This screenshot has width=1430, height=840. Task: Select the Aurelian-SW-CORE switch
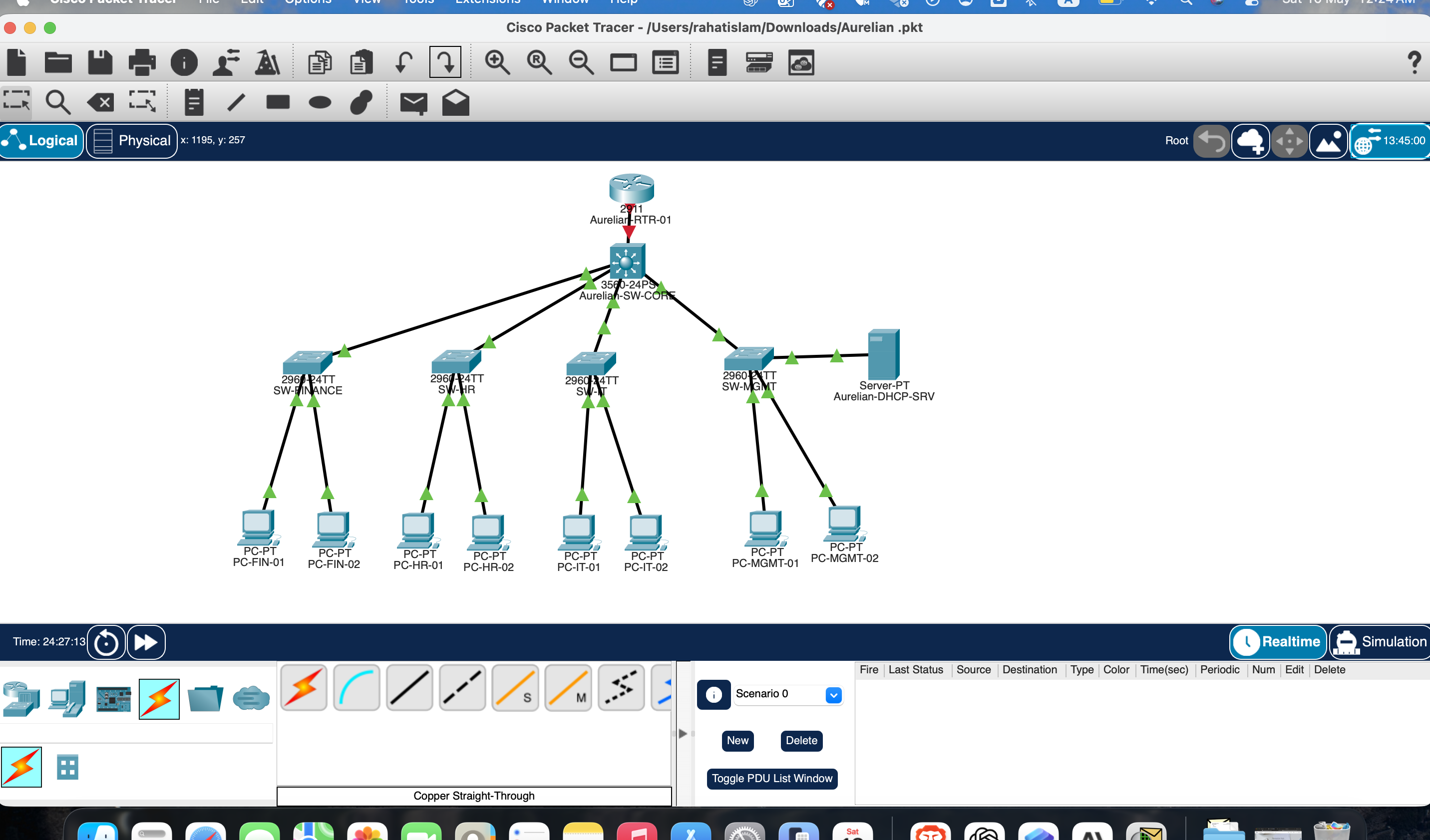point(627,261)
